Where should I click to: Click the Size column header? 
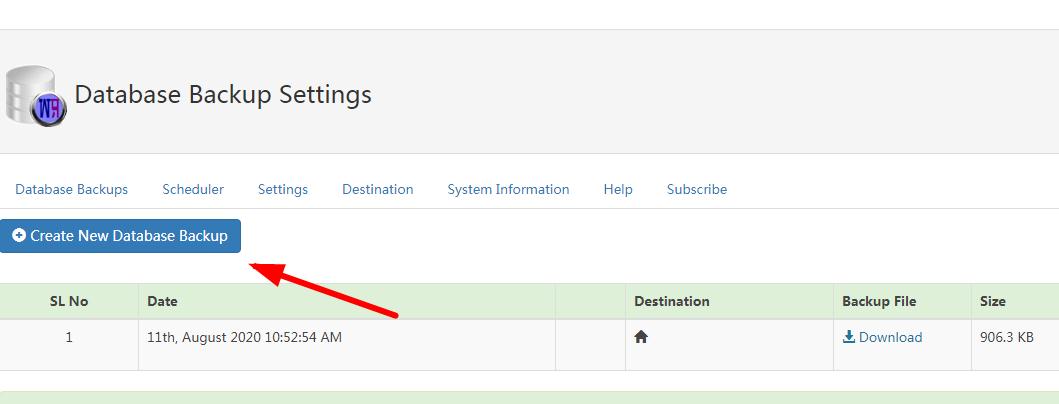pyautogui.click(x=993, y=301)
